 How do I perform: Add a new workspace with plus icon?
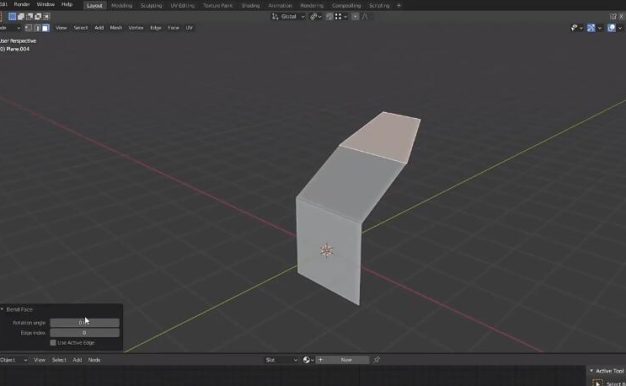pos(398,6)
